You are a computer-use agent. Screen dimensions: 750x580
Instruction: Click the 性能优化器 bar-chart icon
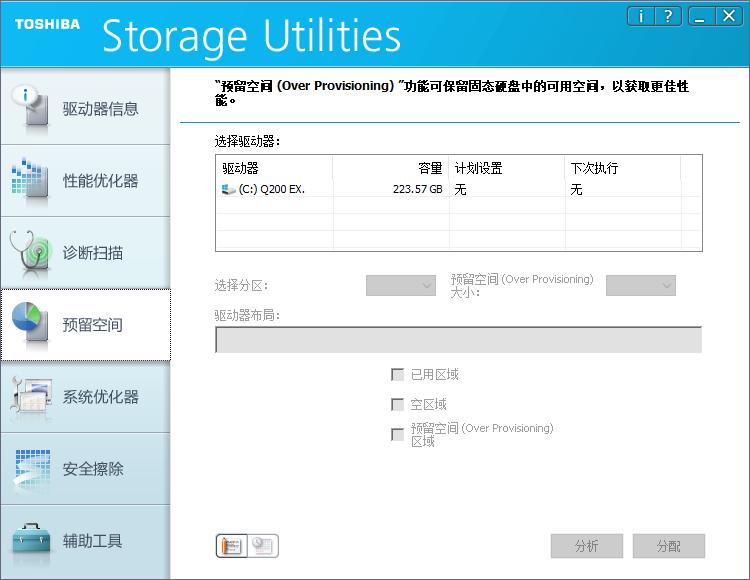[x=30, y=180]
